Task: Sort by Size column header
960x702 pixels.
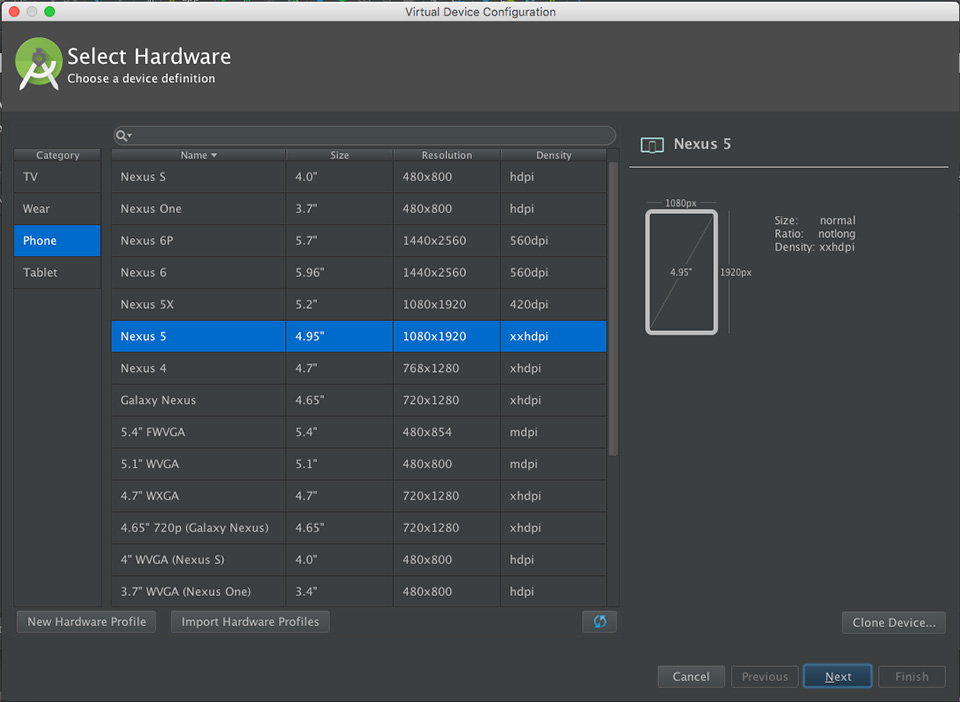Action: (339, 155)
